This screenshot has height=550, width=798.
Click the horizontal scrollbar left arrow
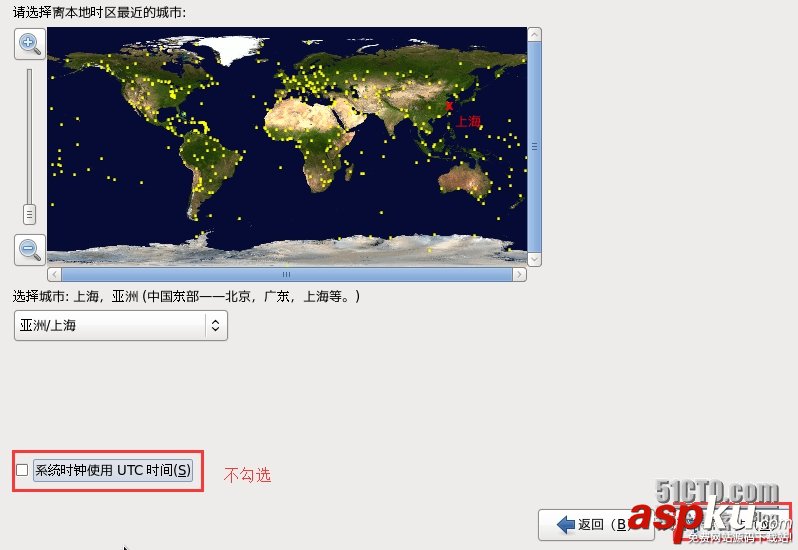point(54,275)
